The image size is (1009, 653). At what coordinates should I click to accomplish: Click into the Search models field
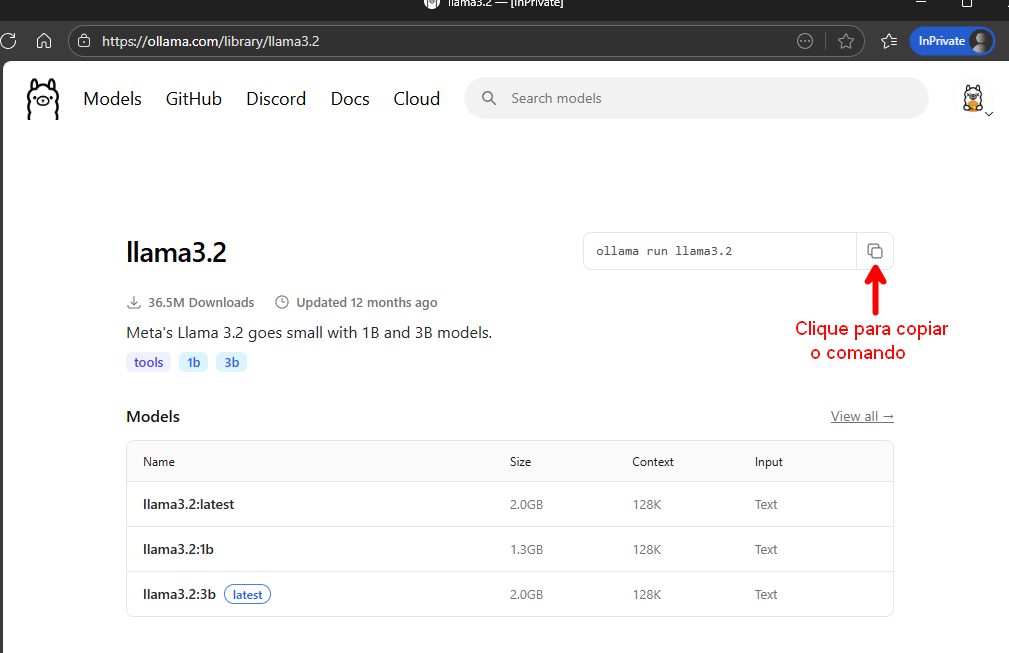pos(700,98)
